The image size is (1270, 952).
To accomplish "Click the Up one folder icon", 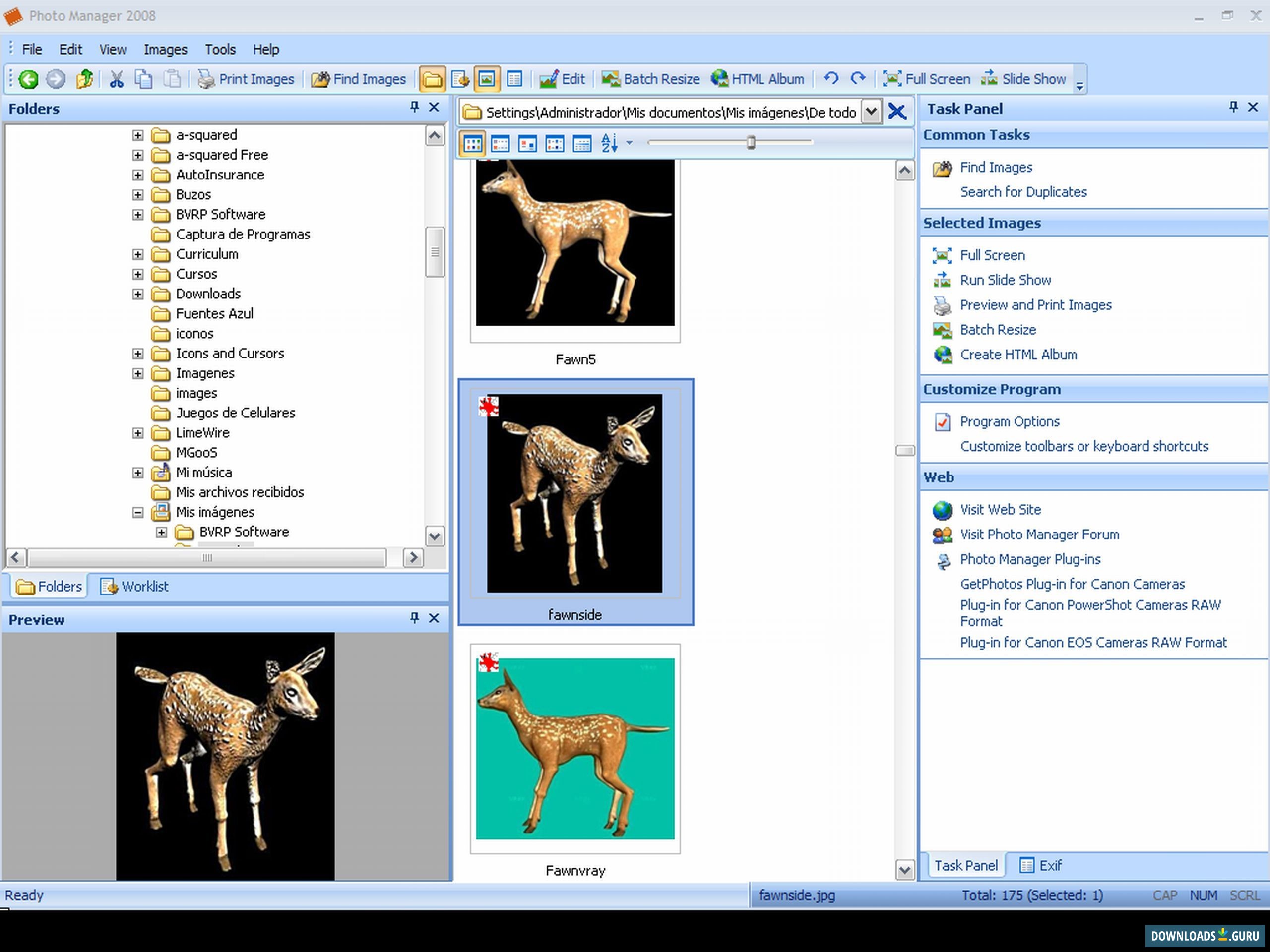I will [x=85, y=79].
